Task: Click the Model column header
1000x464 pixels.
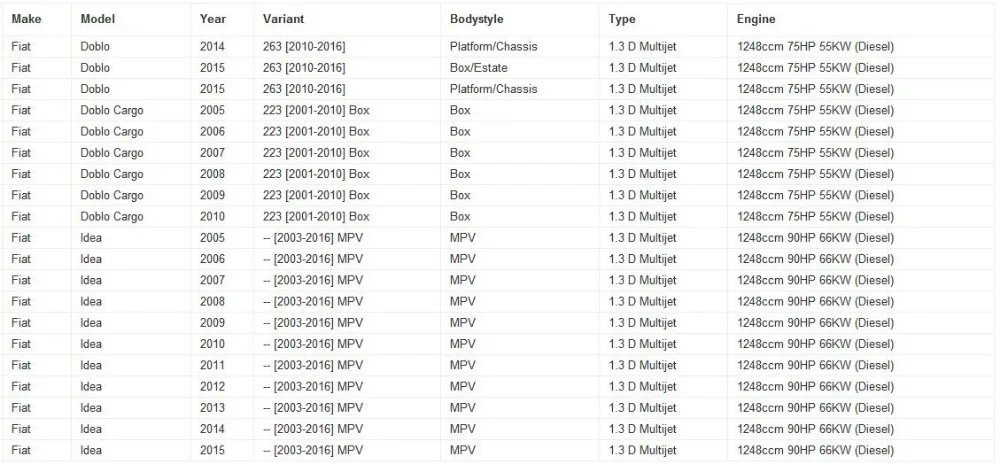Action: [x=98, y=19]
